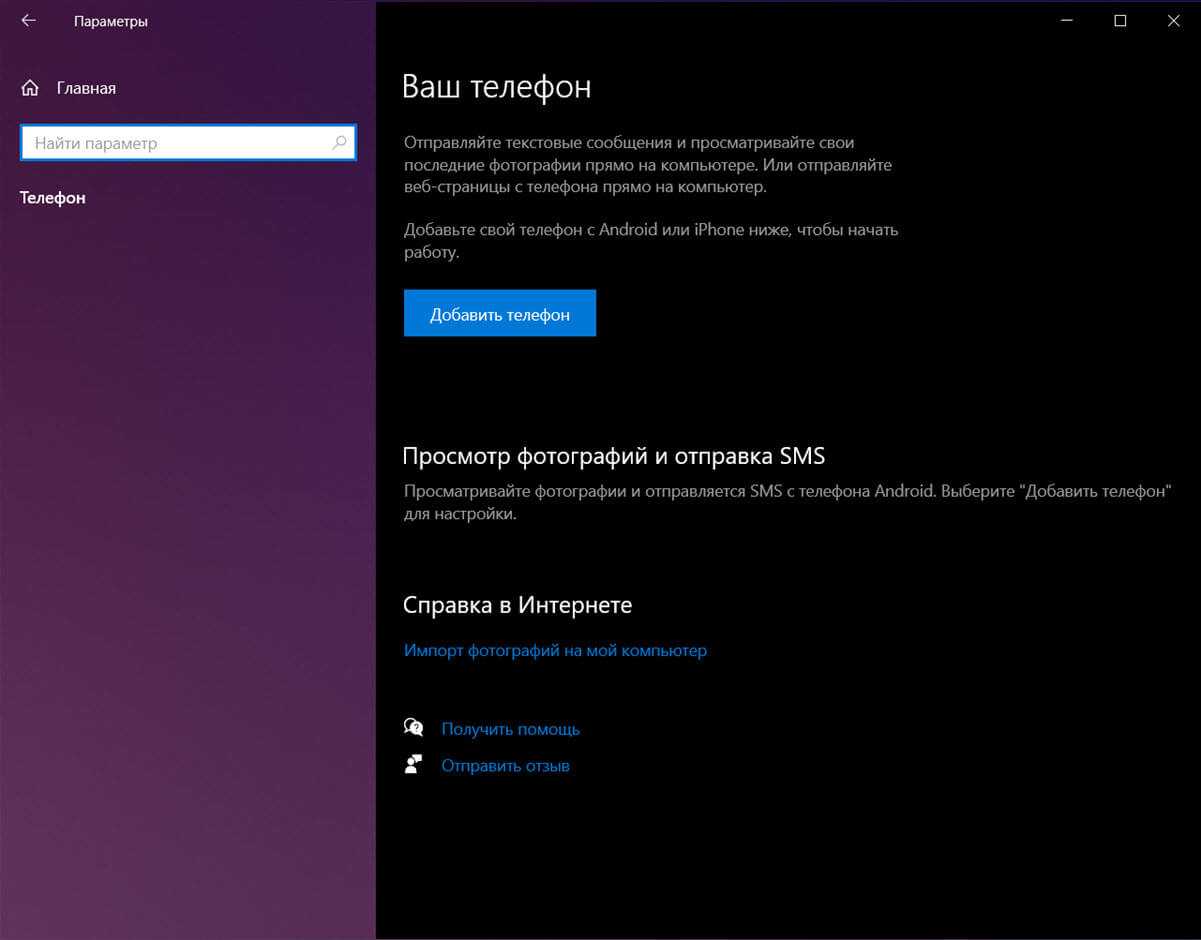Maximize the Settings window
Screen dimensions: 1201x940
[x=1120, y=21]
